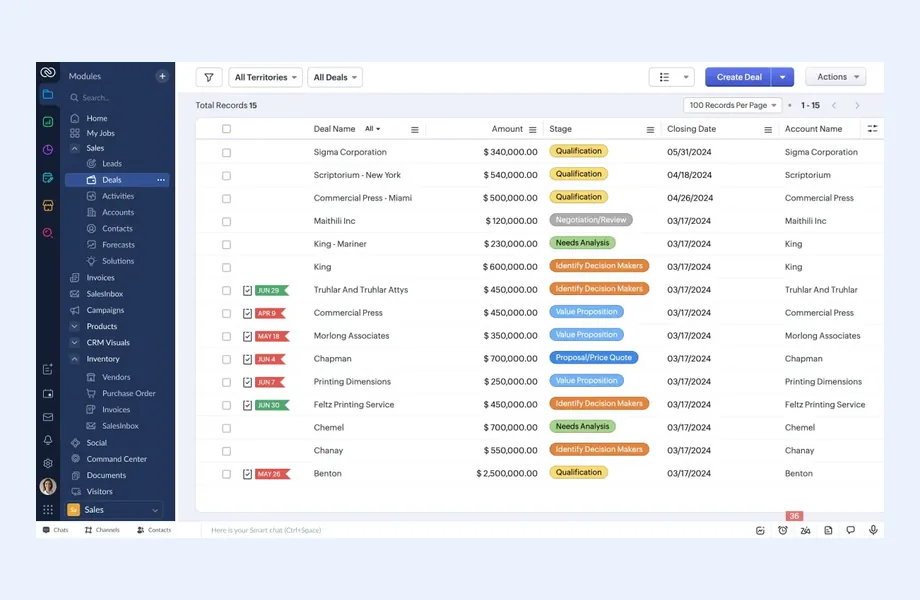Screen dimensions: 920x600
Task: Open the Sales workspace switcher at sidebar bottom
Action: pyautogui.click(x=113, y=510)
